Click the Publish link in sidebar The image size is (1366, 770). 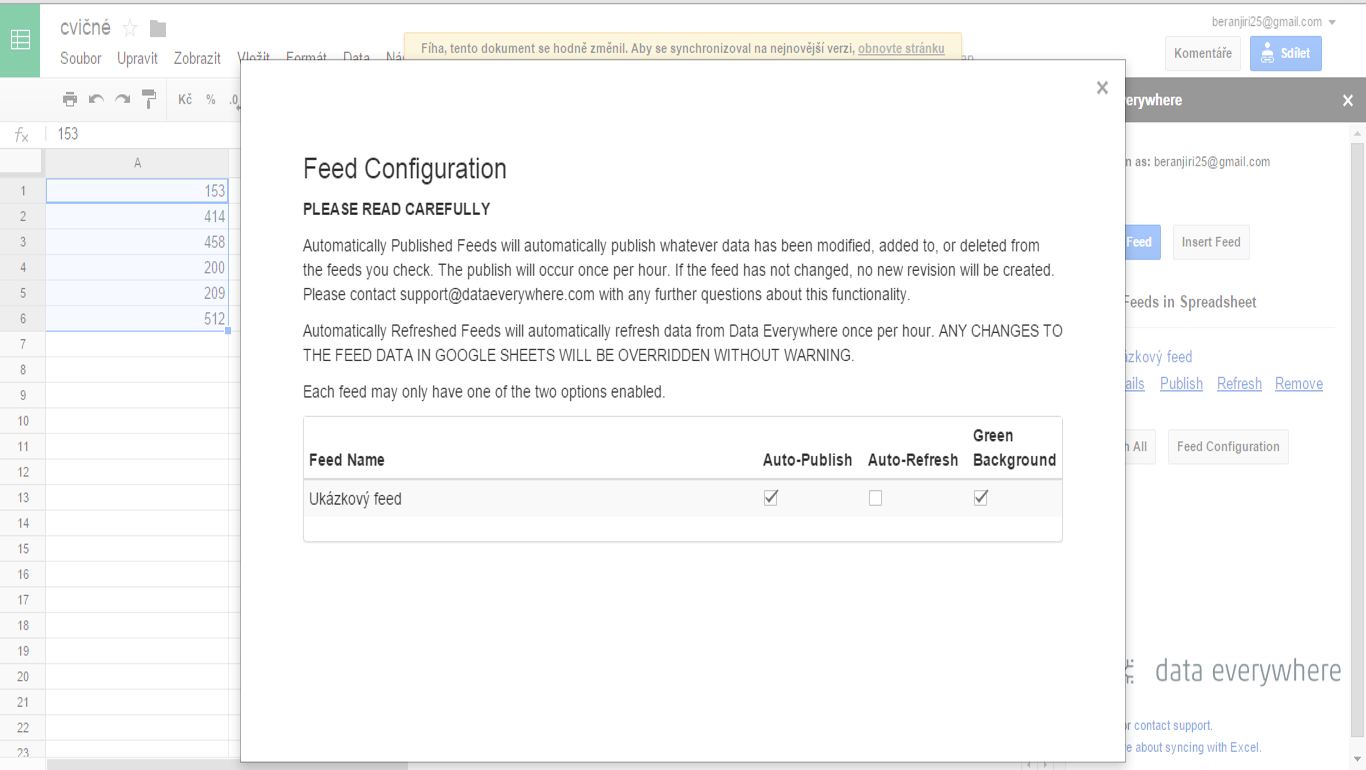(1181, 384)
